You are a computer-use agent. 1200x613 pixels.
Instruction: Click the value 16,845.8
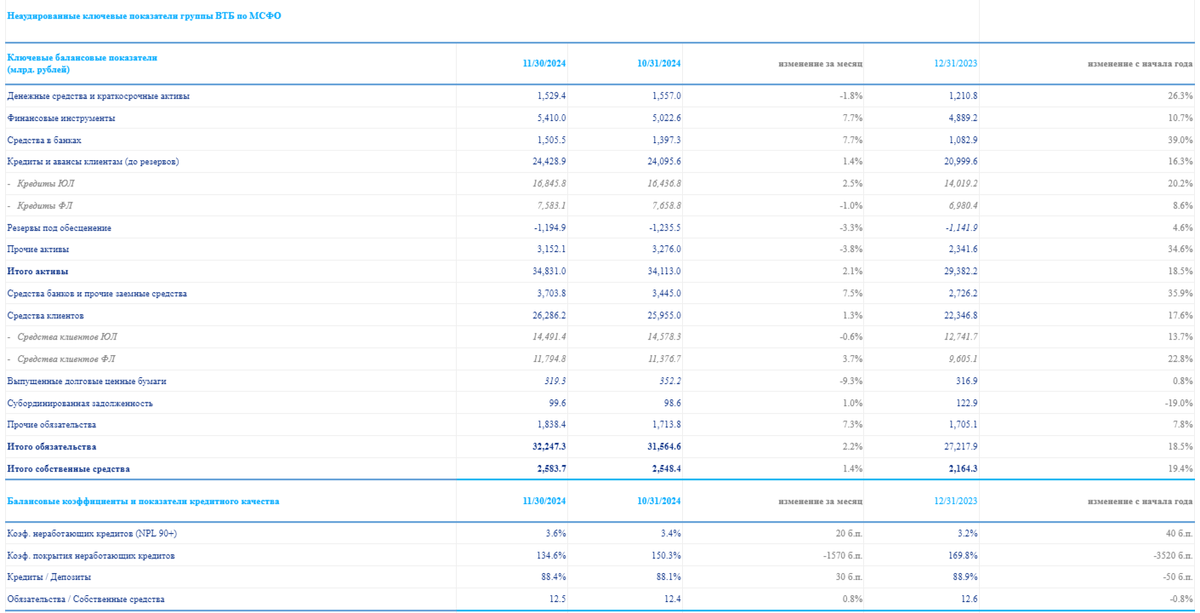pyautogui.click(x=550, y=184)
